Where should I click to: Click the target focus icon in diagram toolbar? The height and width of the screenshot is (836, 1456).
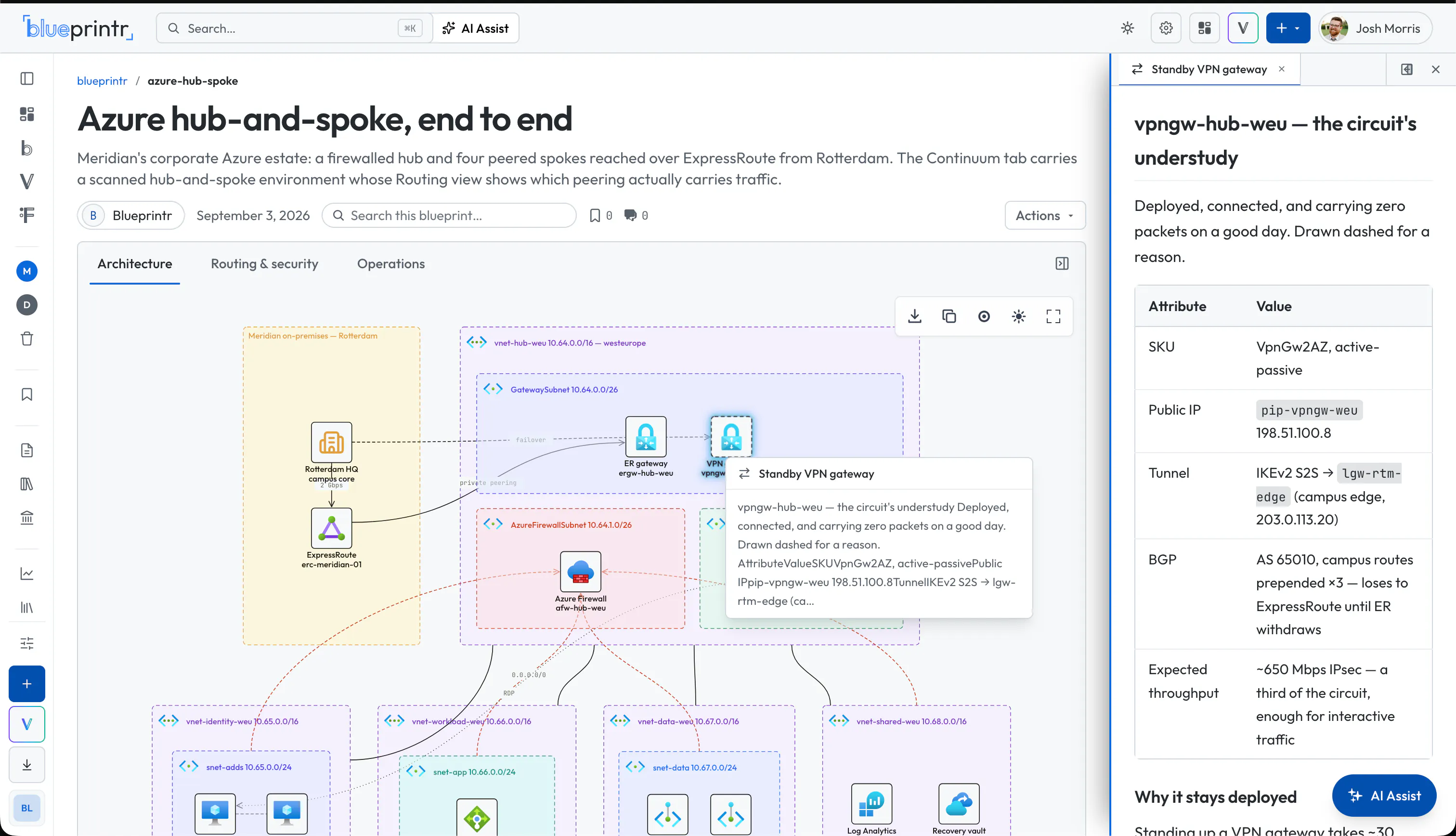pyautogui.click(x=984, y=316)
